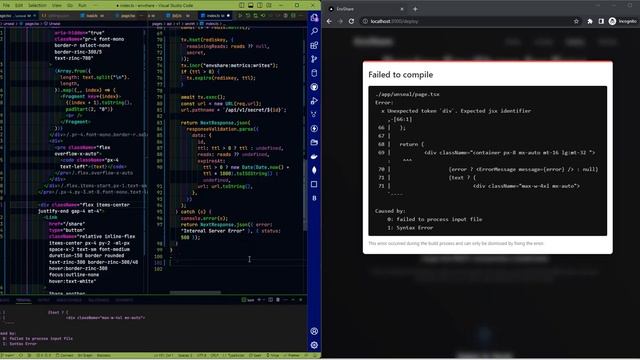Click the 'Failed to compile' heading

click(400, 75)
